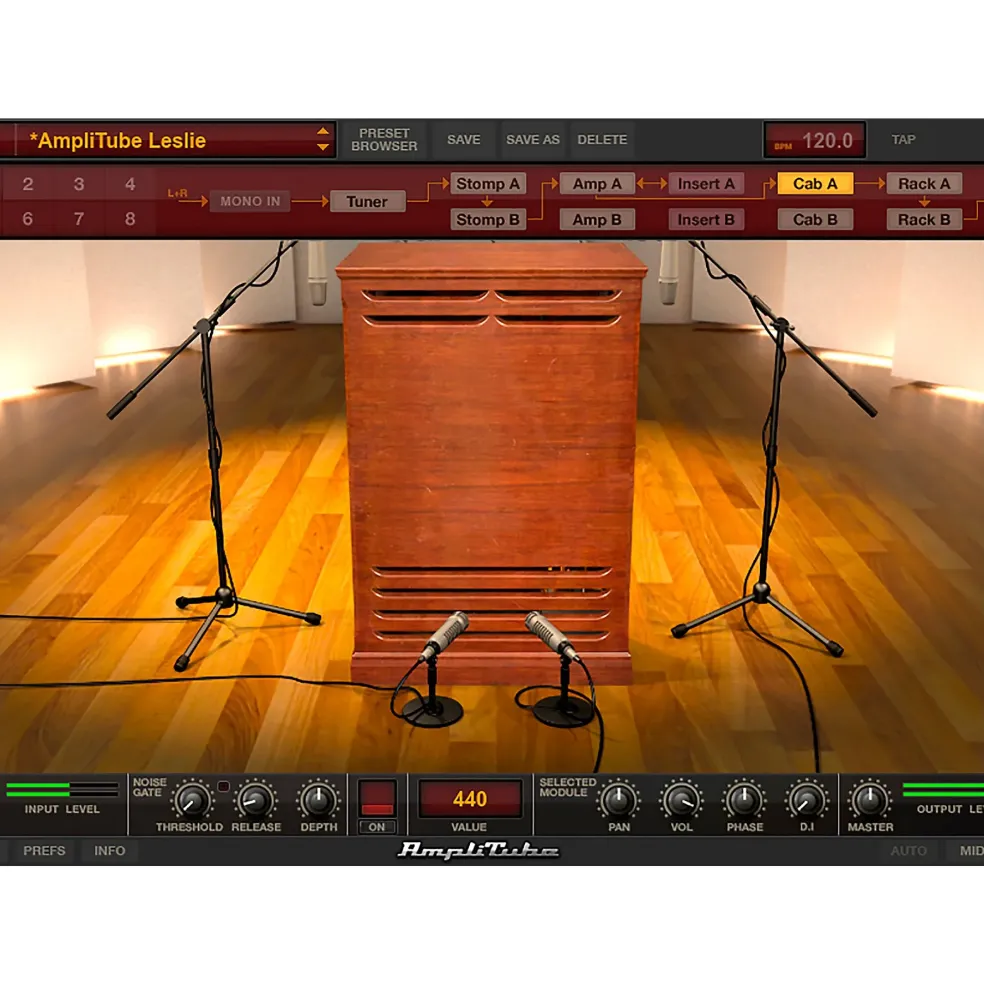
Task: Click the noise gate DEPTH knob
Action: [319, 800]
